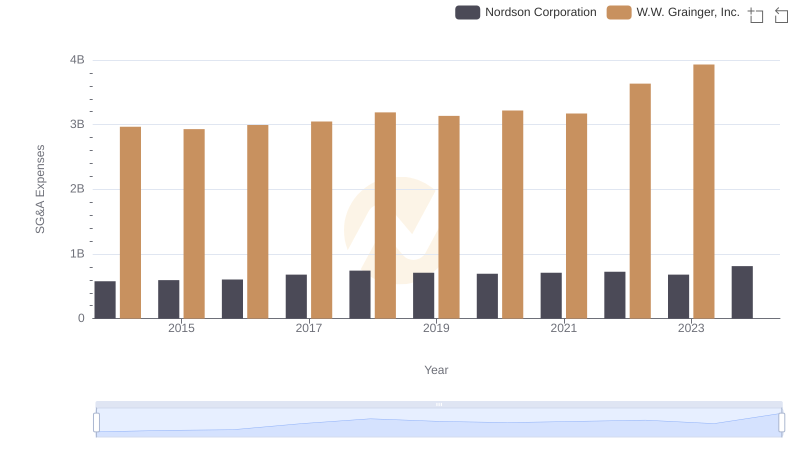Click the Nordson Corporation dark legend swatch

click(x=467, y=12)
